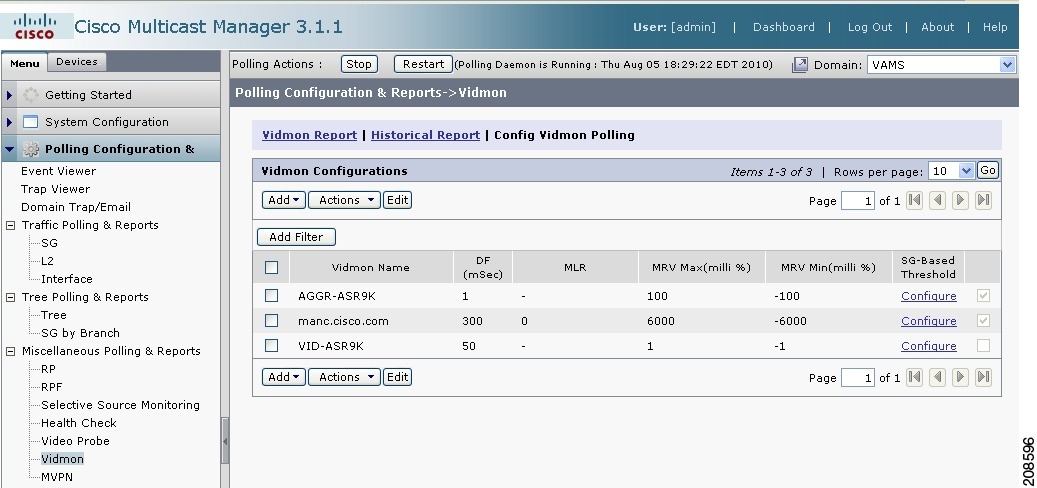
Task: Click the domain popup icon beside Domain
Action: click(800, 64)
